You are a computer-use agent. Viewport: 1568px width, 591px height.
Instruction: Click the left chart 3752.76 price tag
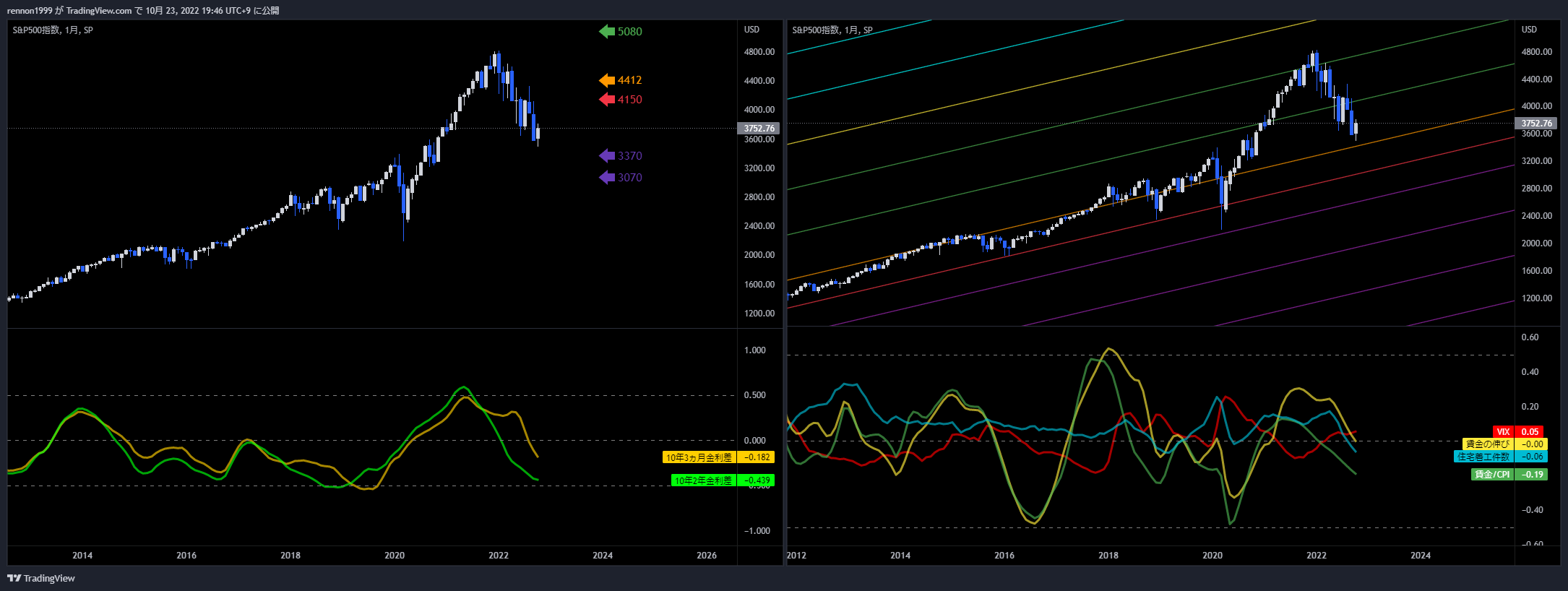point(759,129)
